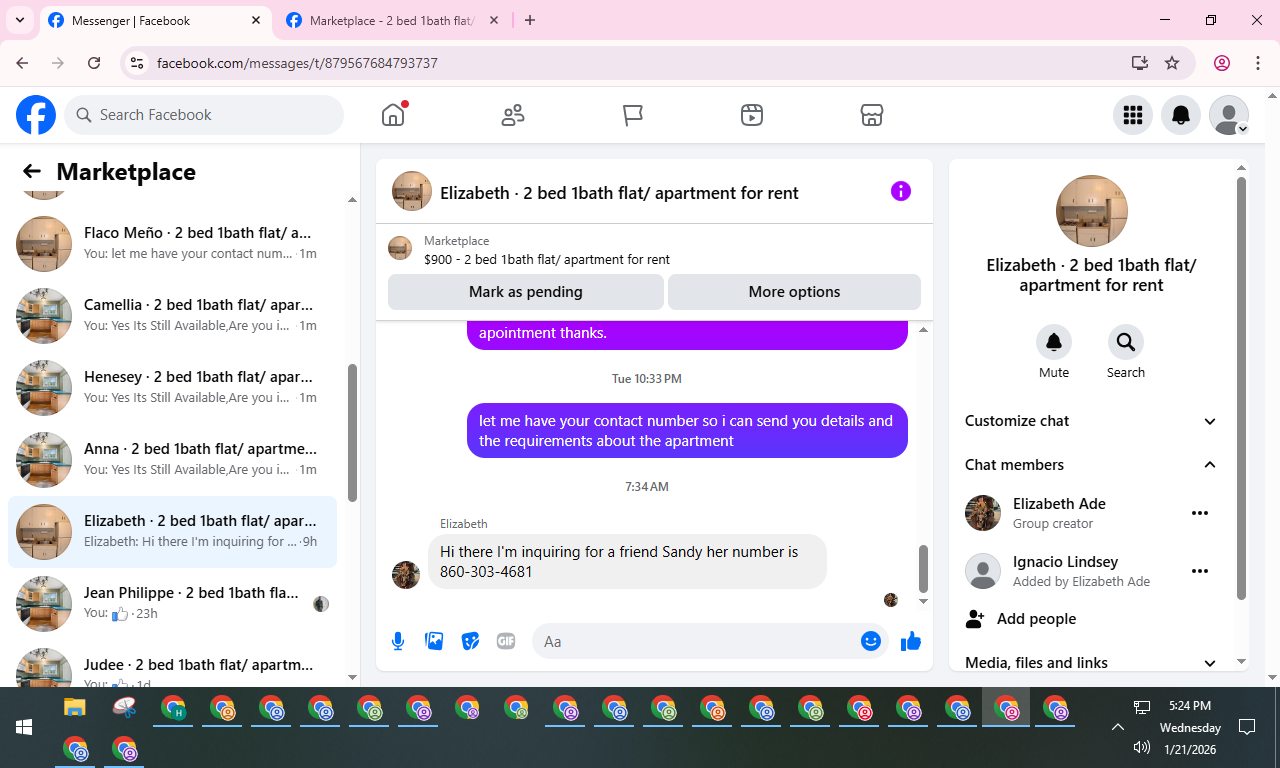Open Facebook Home icon in top navigation
This screenshot has height=768, width=1280.
(393, 115)
